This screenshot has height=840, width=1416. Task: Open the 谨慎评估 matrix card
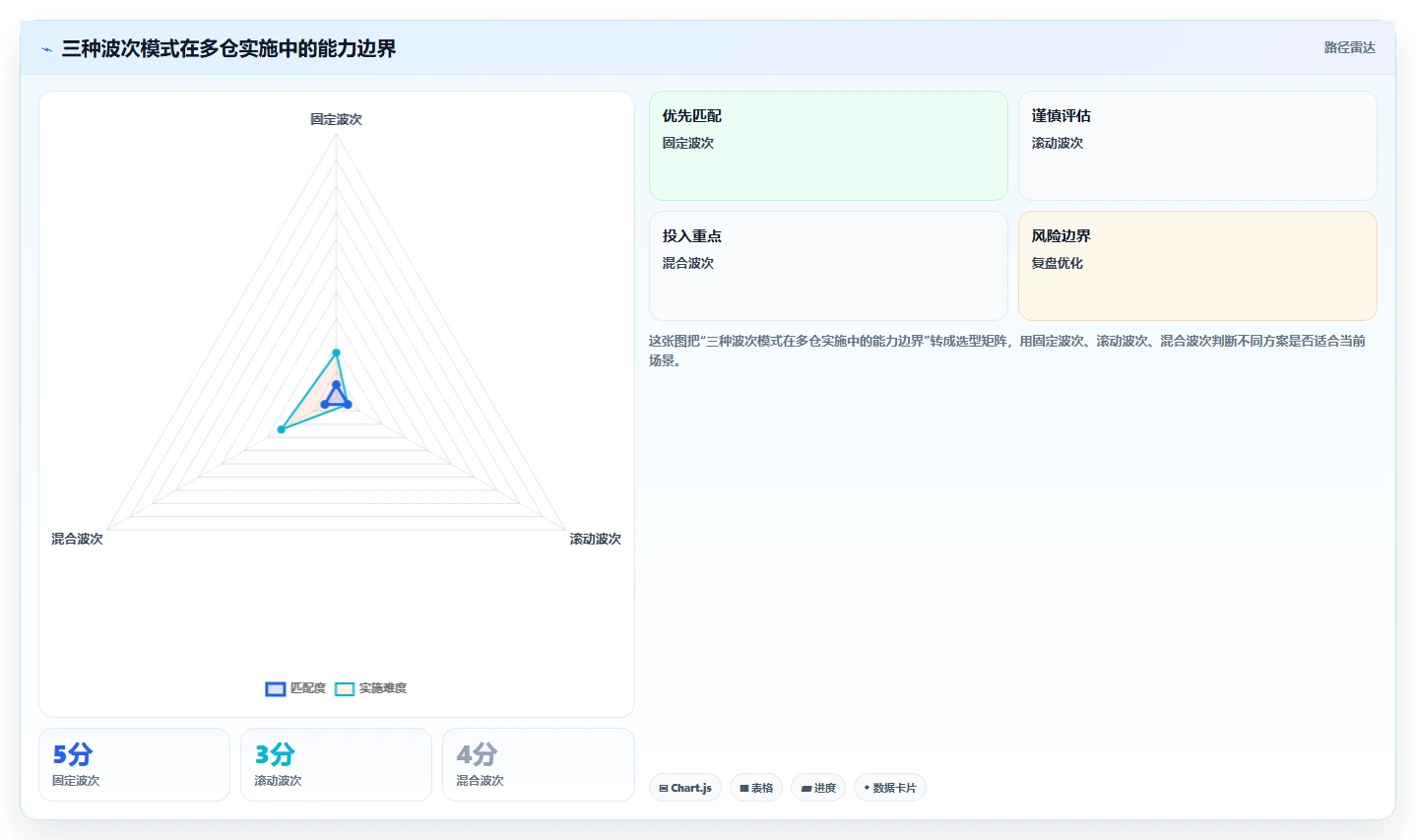click(1197, 146)
